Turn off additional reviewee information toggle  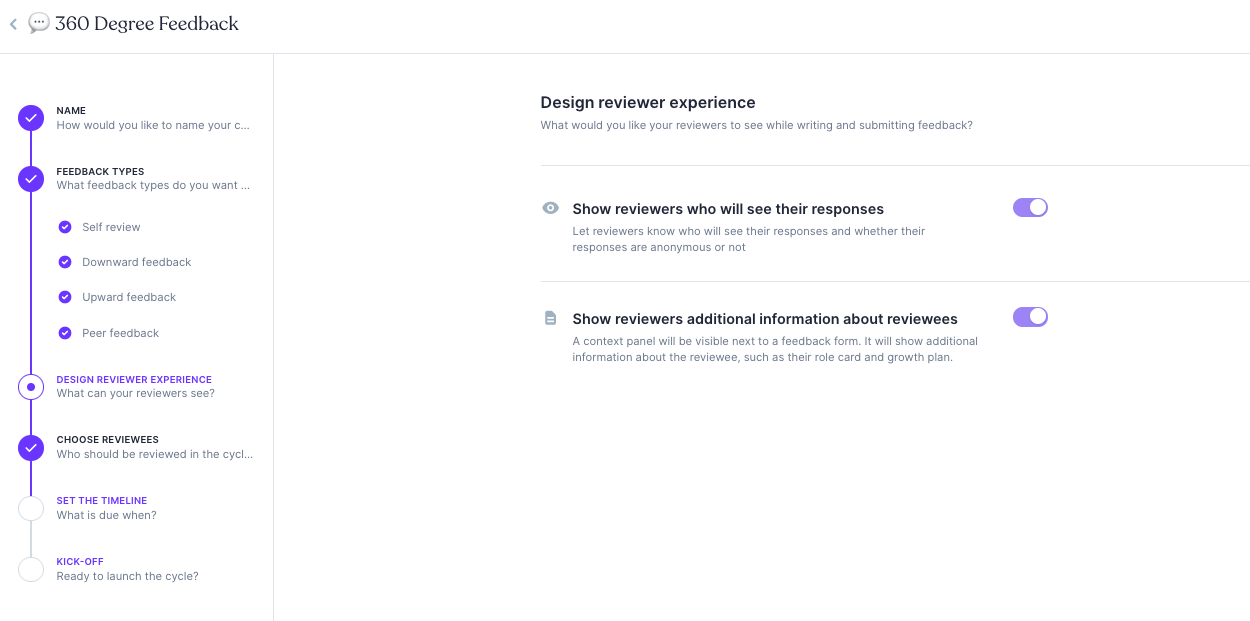click(x=1030, y=317)
